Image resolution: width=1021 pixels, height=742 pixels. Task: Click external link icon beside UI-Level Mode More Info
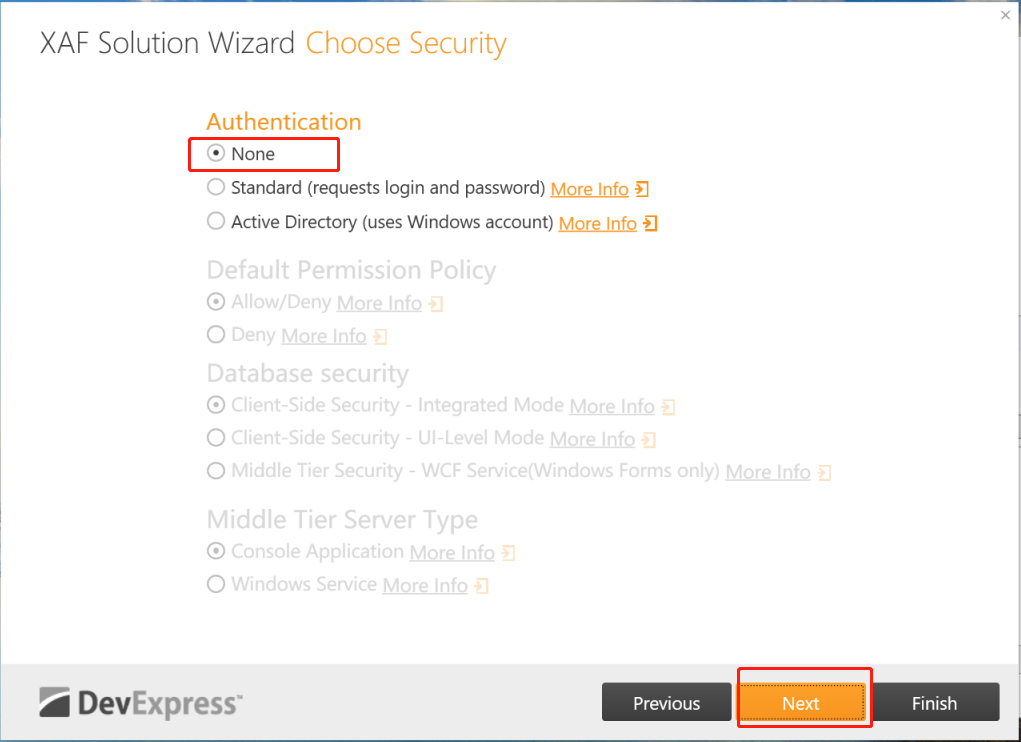(649, 439)
